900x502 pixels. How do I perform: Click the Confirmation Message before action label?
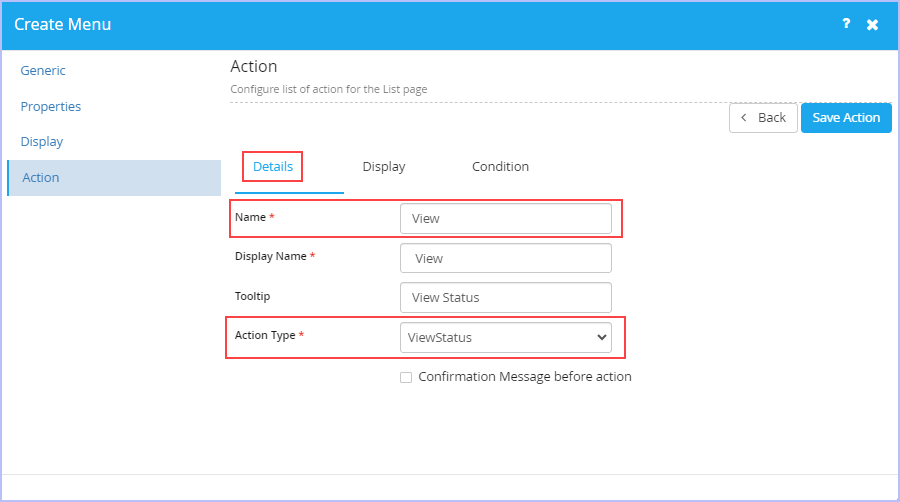525,377
